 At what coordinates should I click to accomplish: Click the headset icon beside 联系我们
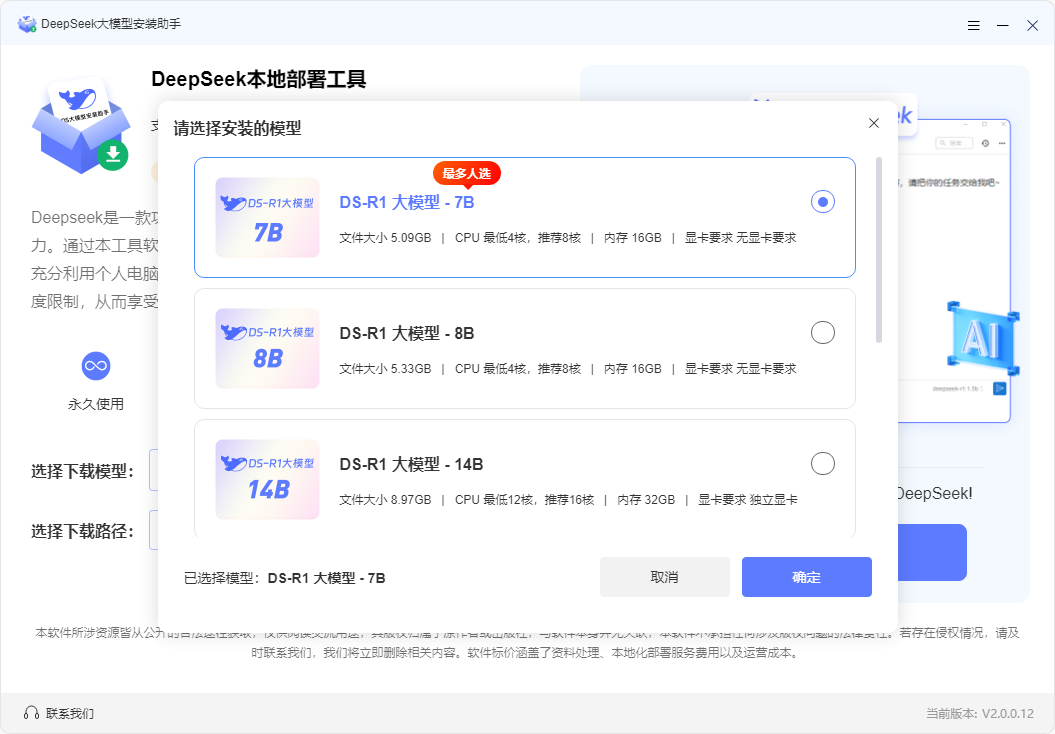pos(31,713)
